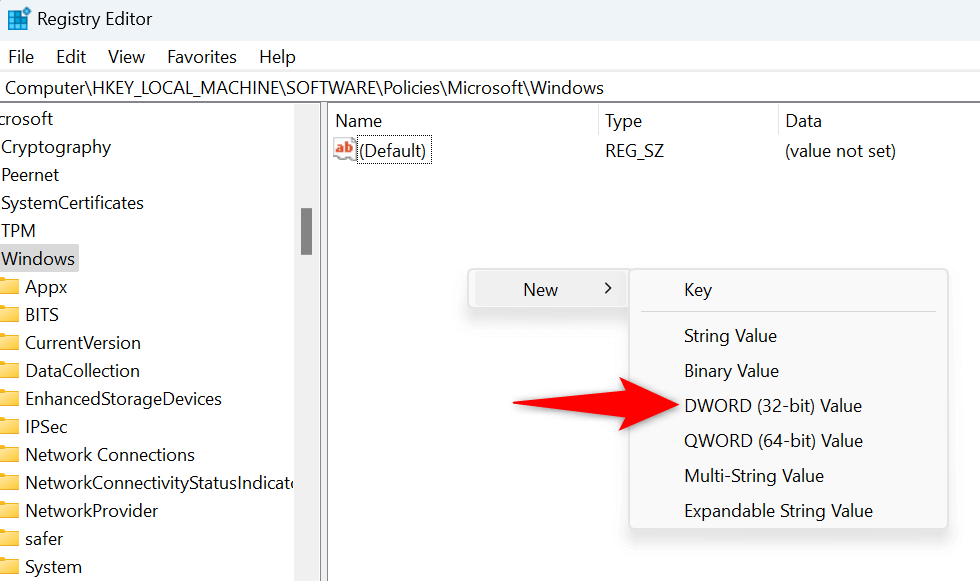Click the DataCollection folder icon
The image size is (980, 581).
pos(9,371)
